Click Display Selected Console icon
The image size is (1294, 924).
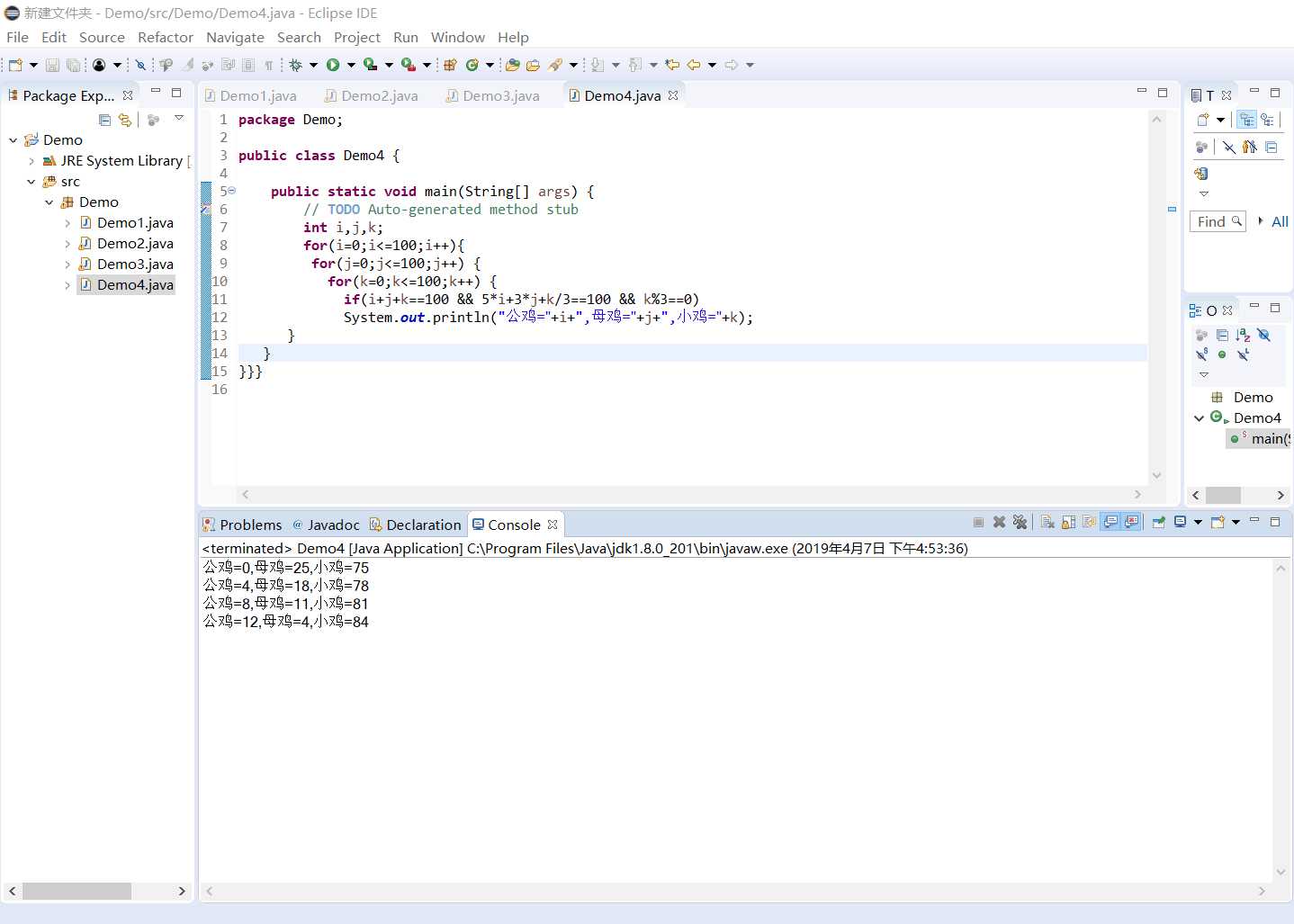click(x=1181, y=522)
